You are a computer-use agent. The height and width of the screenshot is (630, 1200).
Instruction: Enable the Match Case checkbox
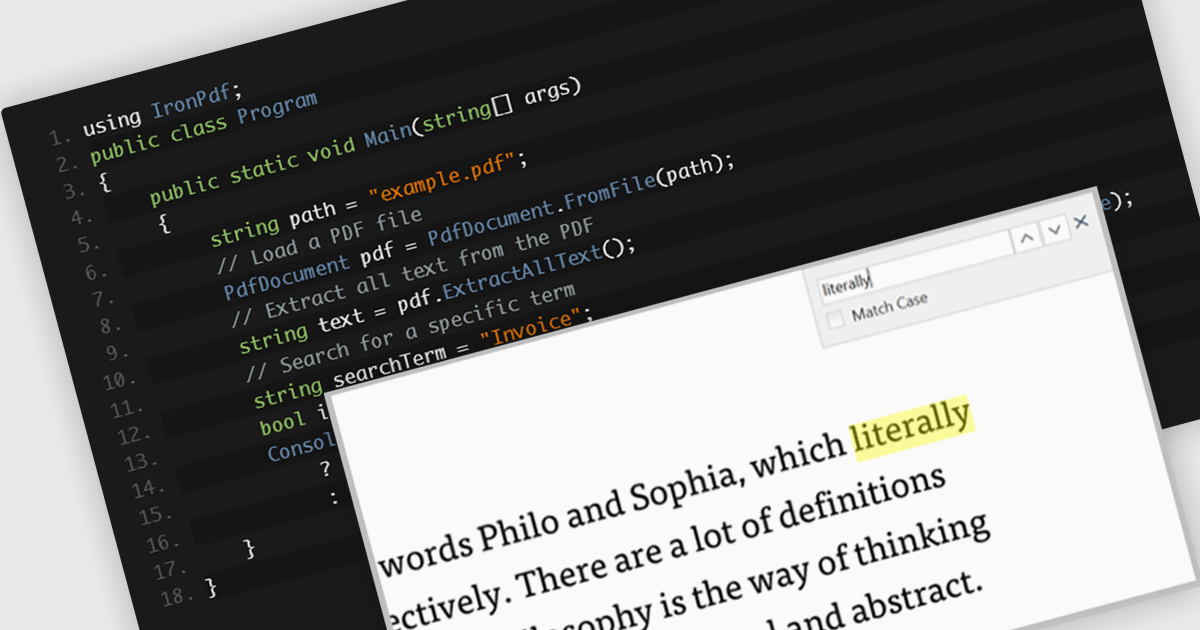click(836, 319)
